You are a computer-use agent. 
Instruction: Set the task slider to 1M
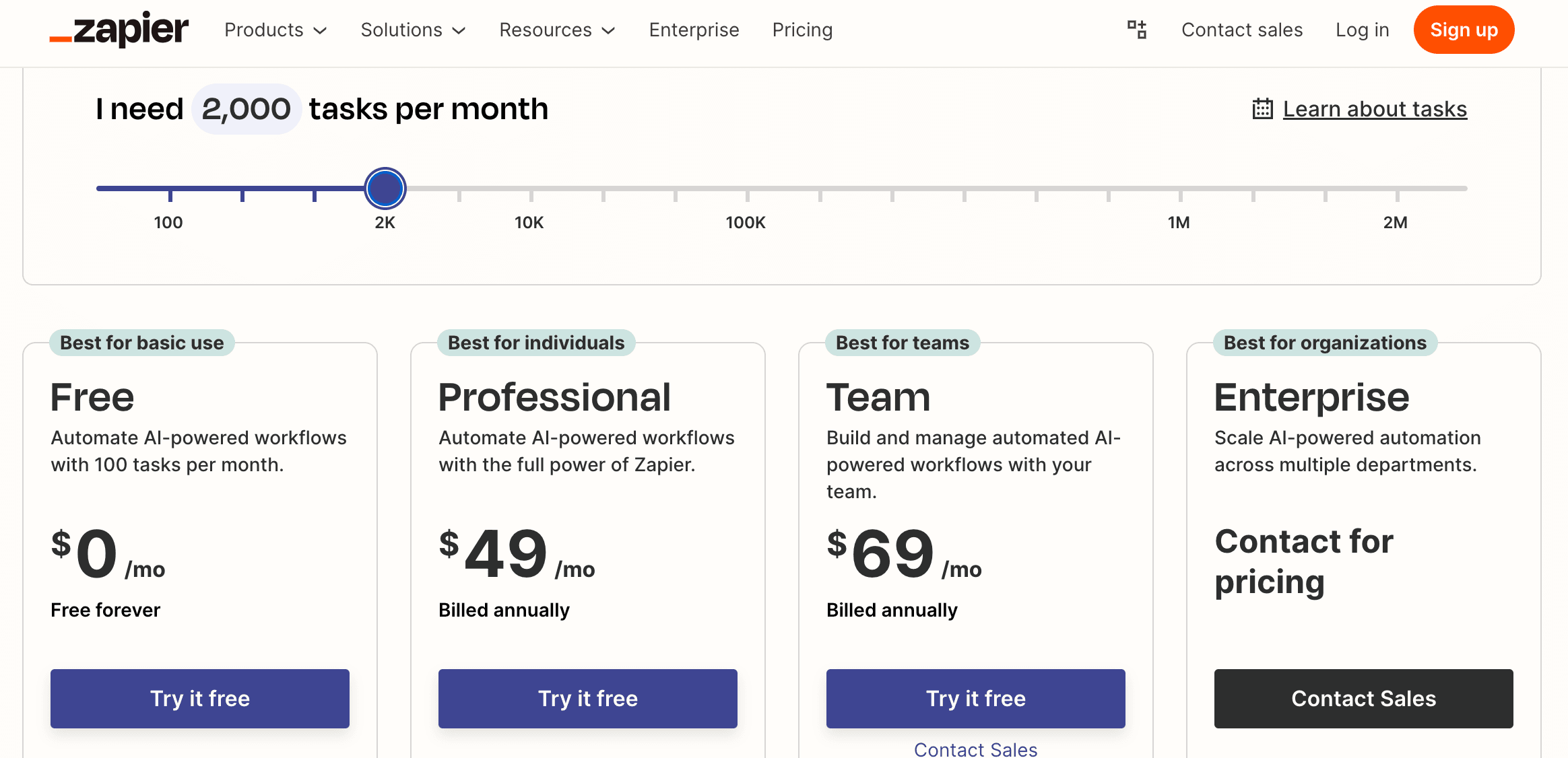pos(1180,188)
